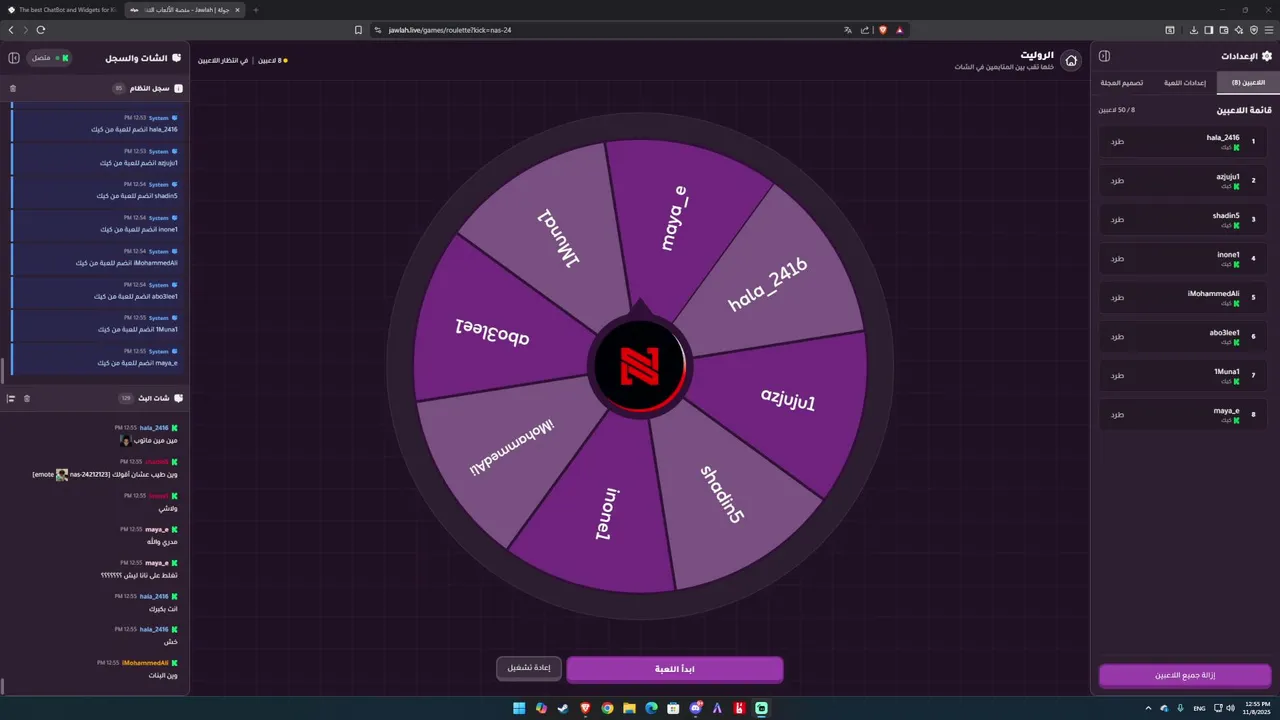Clear the system log with its trash icon
Viewport: 1280px width, 720px height.
click(x=13, y=89)
